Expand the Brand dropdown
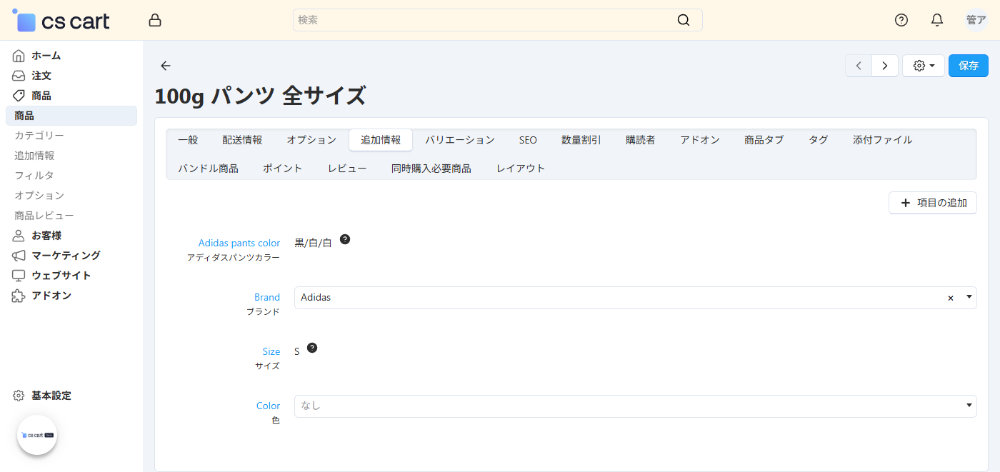The image size is (1000, 472). click(968, 298)
